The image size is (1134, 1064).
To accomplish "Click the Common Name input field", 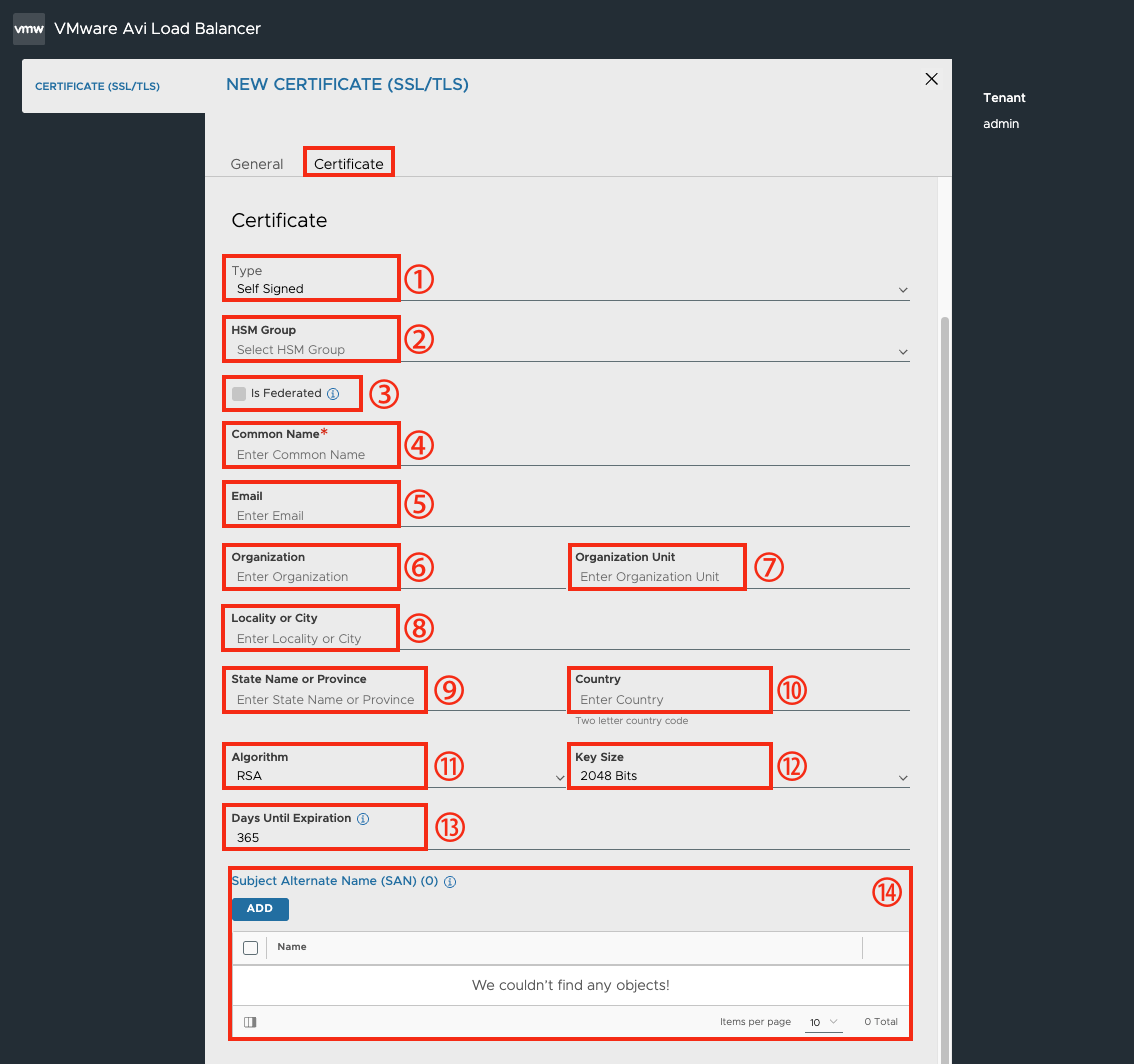I will (x=570, y=455).
